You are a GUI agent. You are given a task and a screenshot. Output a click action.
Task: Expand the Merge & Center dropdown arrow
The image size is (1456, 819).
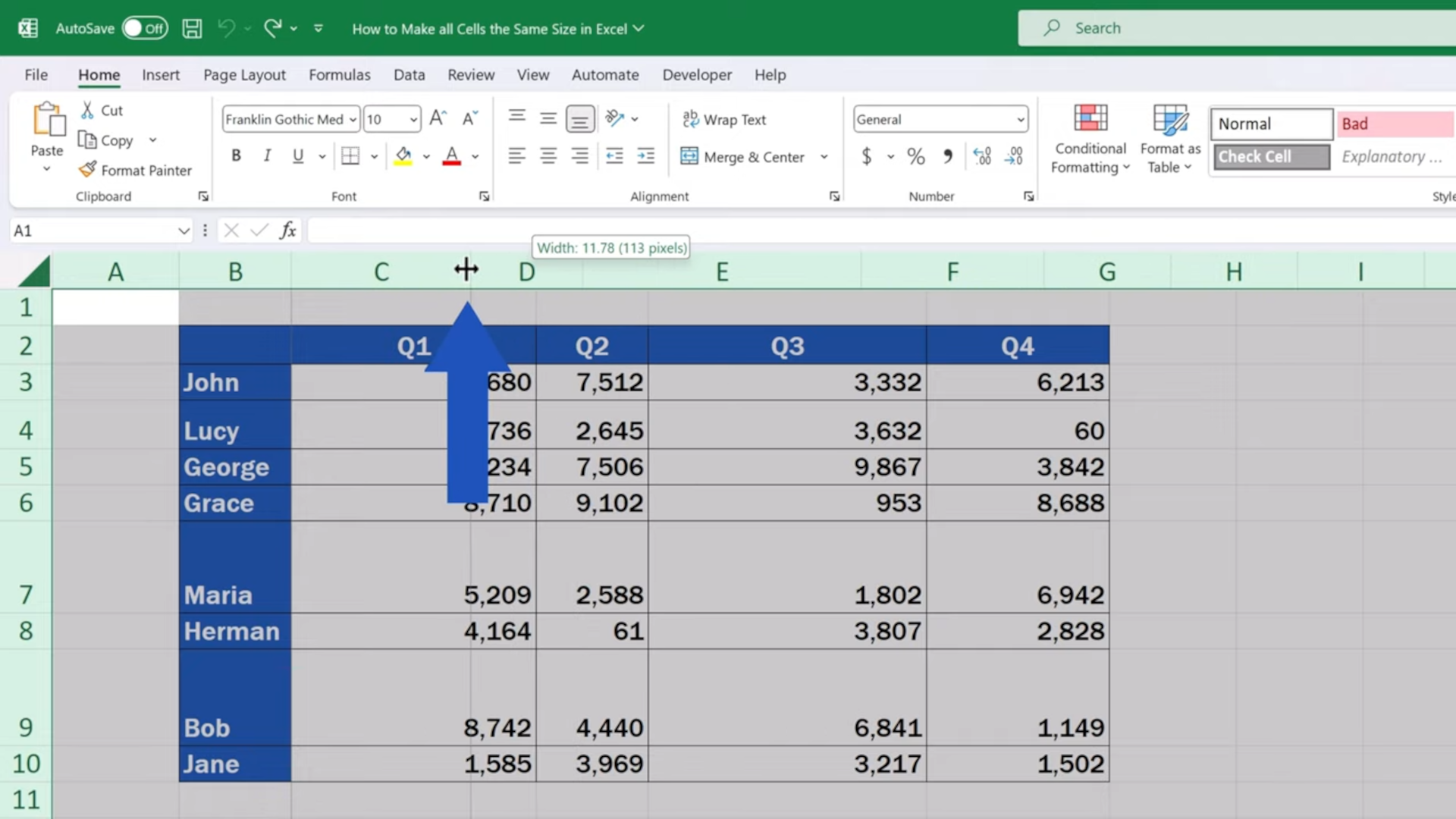(824, 157)
